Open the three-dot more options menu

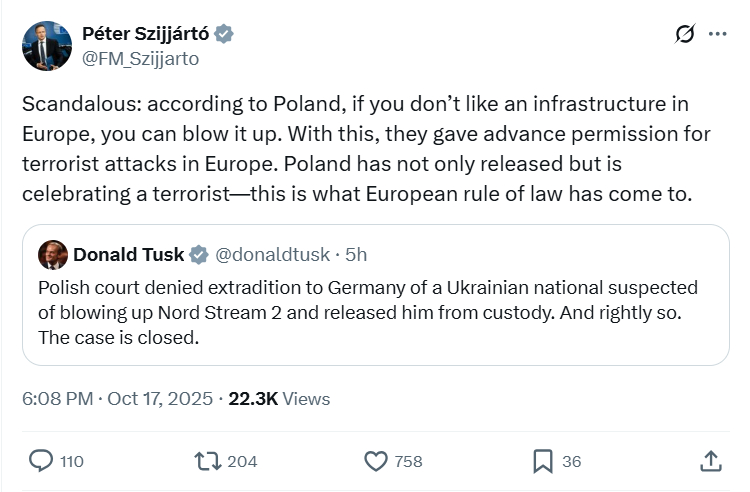tap(717, 34)
